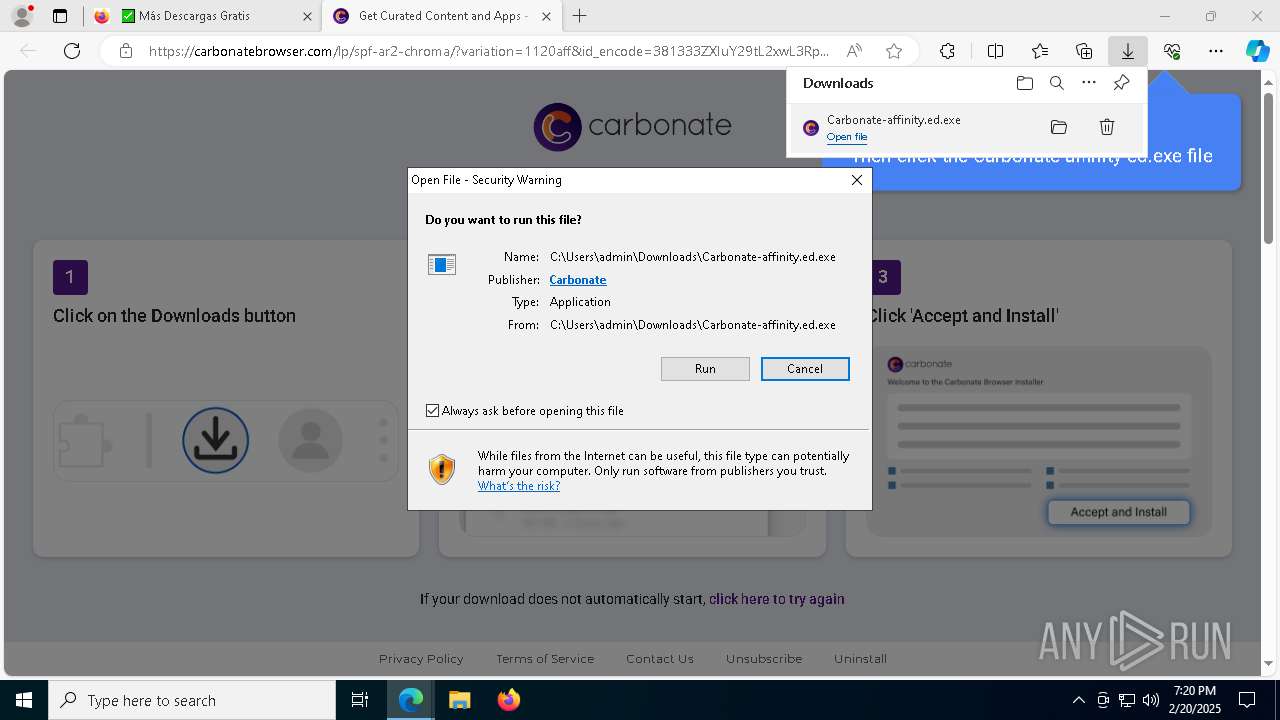This screenshot has height=720, width=1280.
Task: Open Uninstall footer link
Action: tap(860, 659)
